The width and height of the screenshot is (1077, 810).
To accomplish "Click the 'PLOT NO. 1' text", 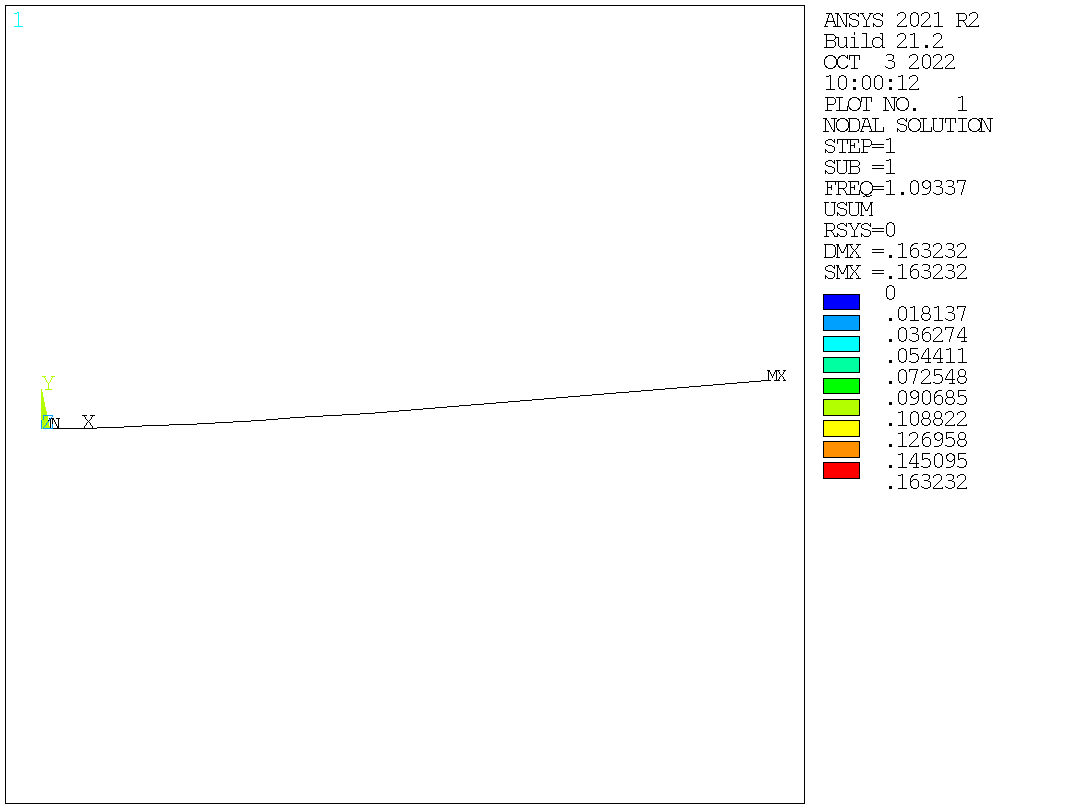I will (x=896, y=104).
